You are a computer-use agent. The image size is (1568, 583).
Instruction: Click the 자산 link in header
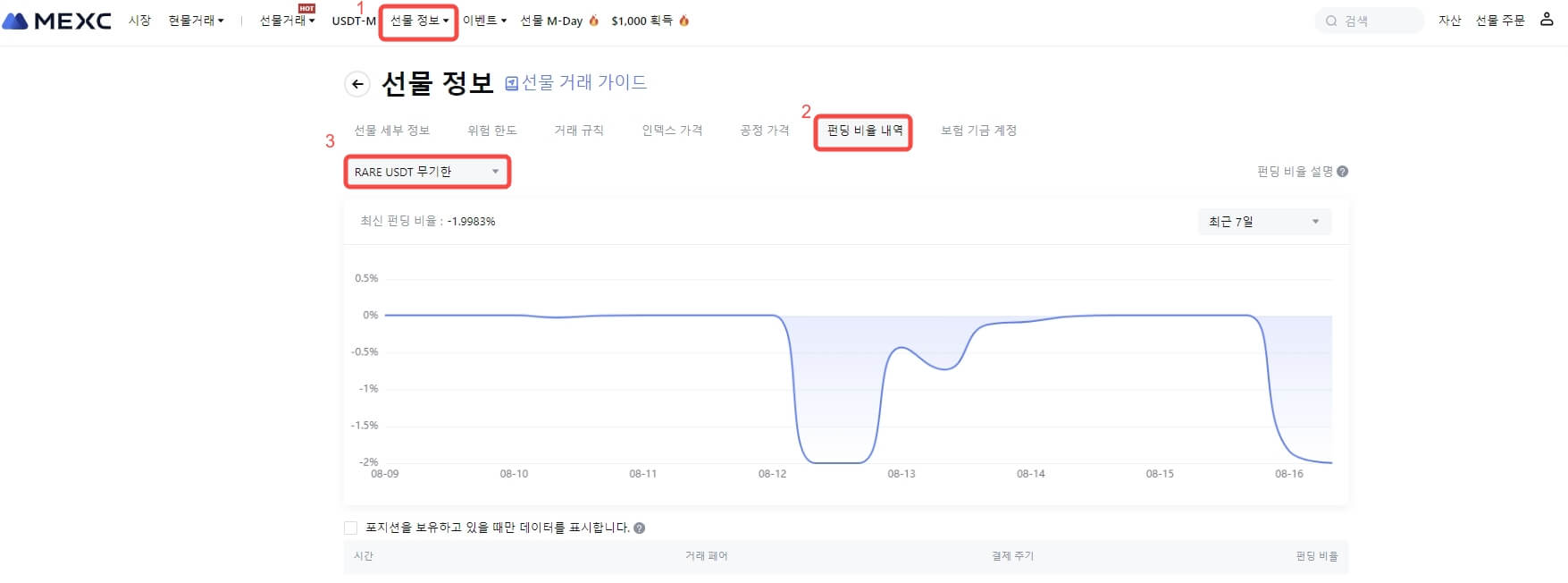(1449, 21)
